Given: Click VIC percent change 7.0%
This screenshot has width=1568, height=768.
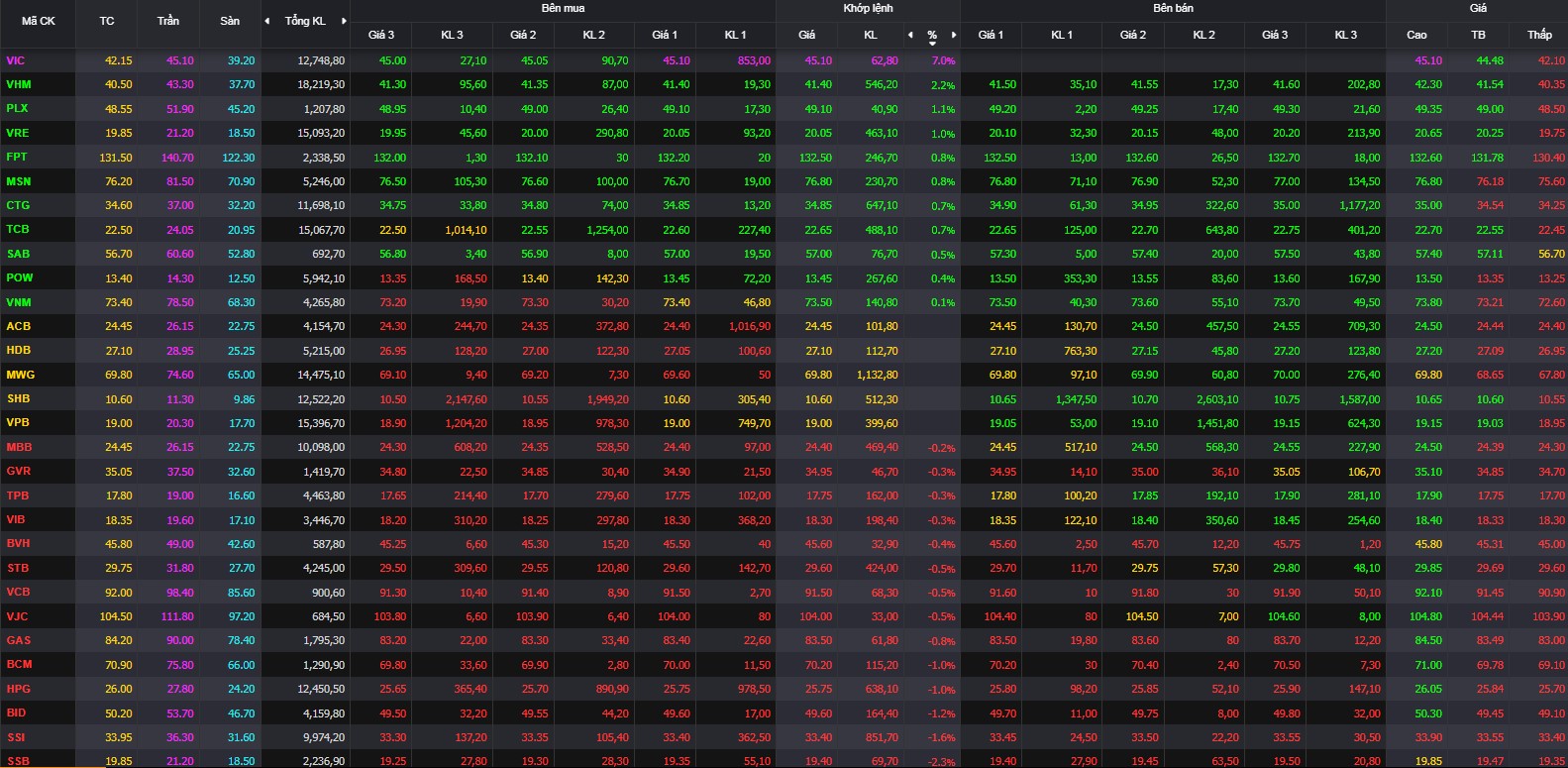Looking at the screenshot, I should [x=943, y=61].
